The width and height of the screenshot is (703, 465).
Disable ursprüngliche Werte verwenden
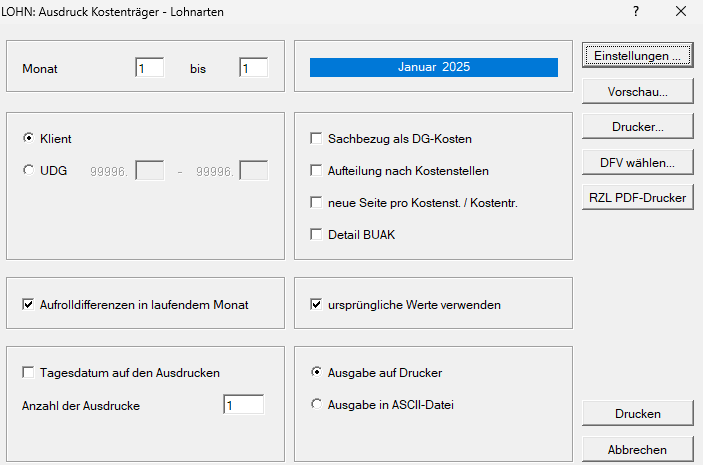(x=317, y=304)
